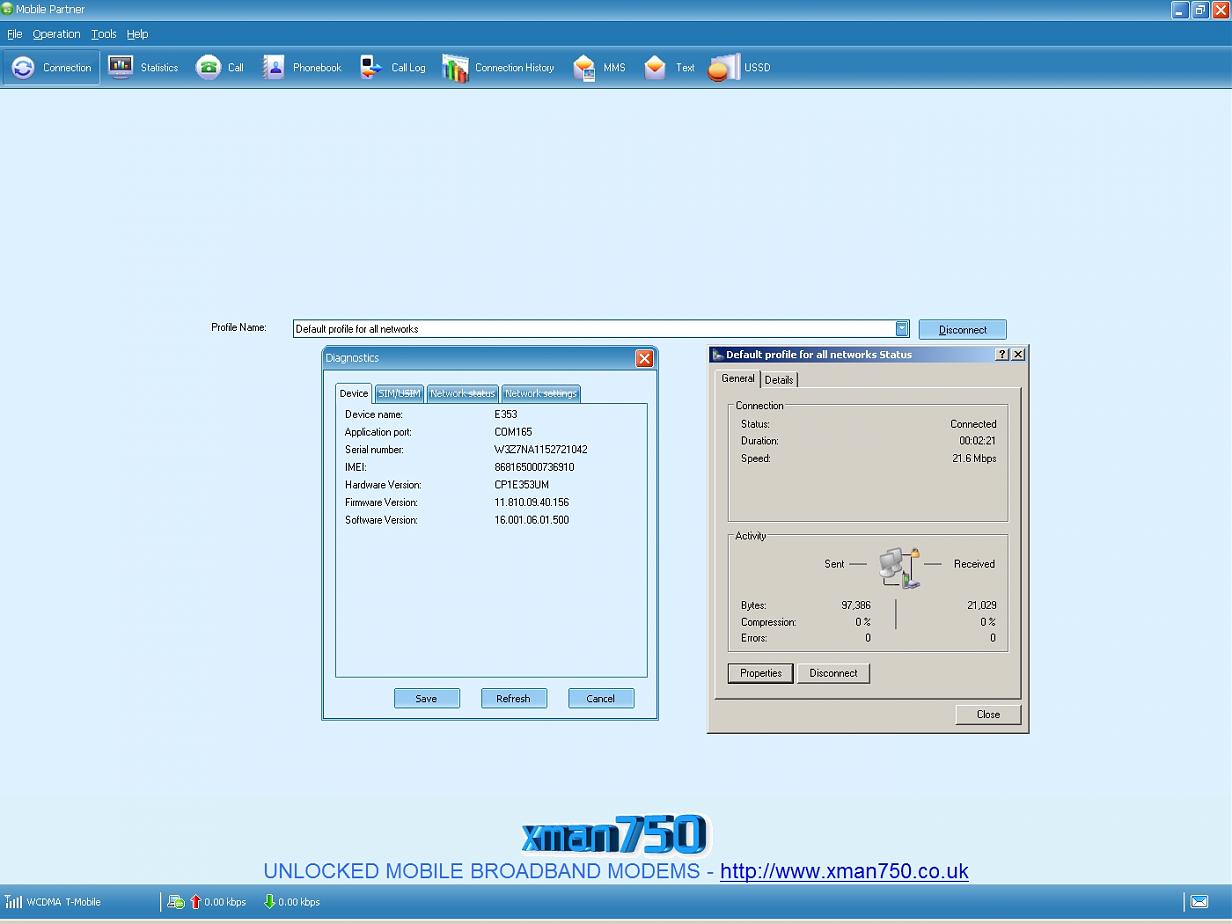Click the Properties button

(760, 674)
